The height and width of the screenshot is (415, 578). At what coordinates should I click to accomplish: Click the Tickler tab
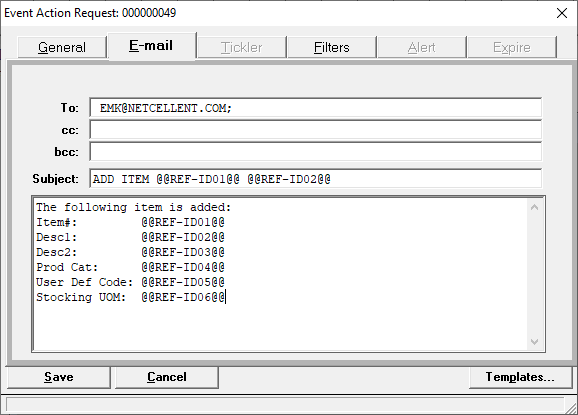coord(242,47)
